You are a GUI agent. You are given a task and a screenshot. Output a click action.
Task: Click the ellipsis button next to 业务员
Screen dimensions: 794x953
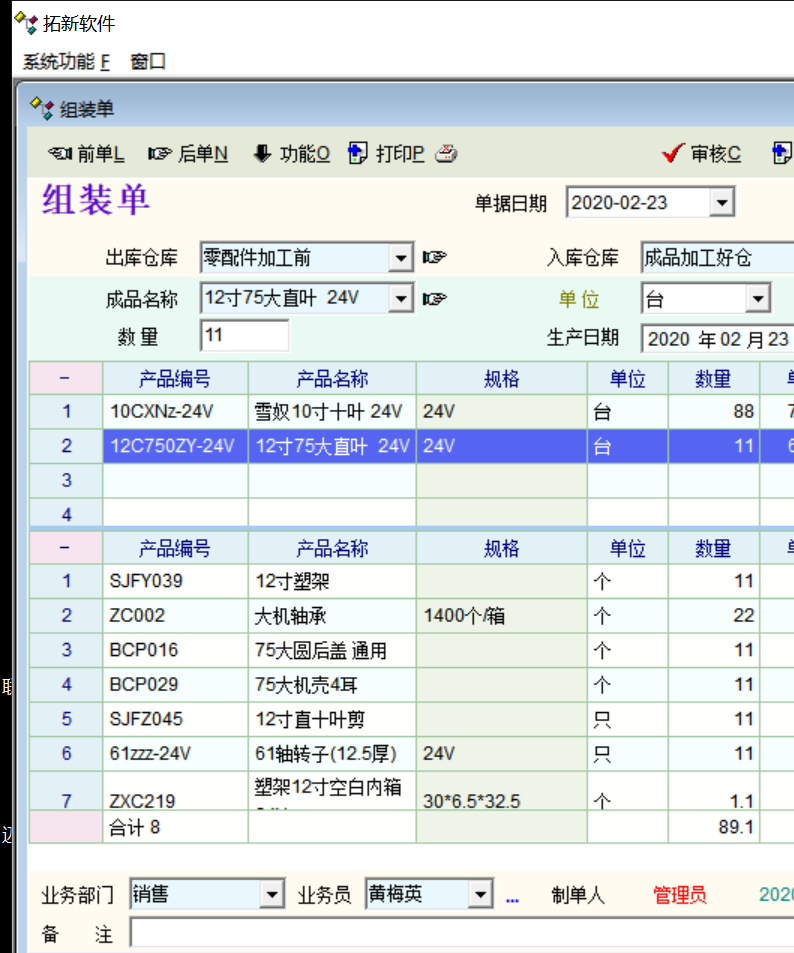513,896
